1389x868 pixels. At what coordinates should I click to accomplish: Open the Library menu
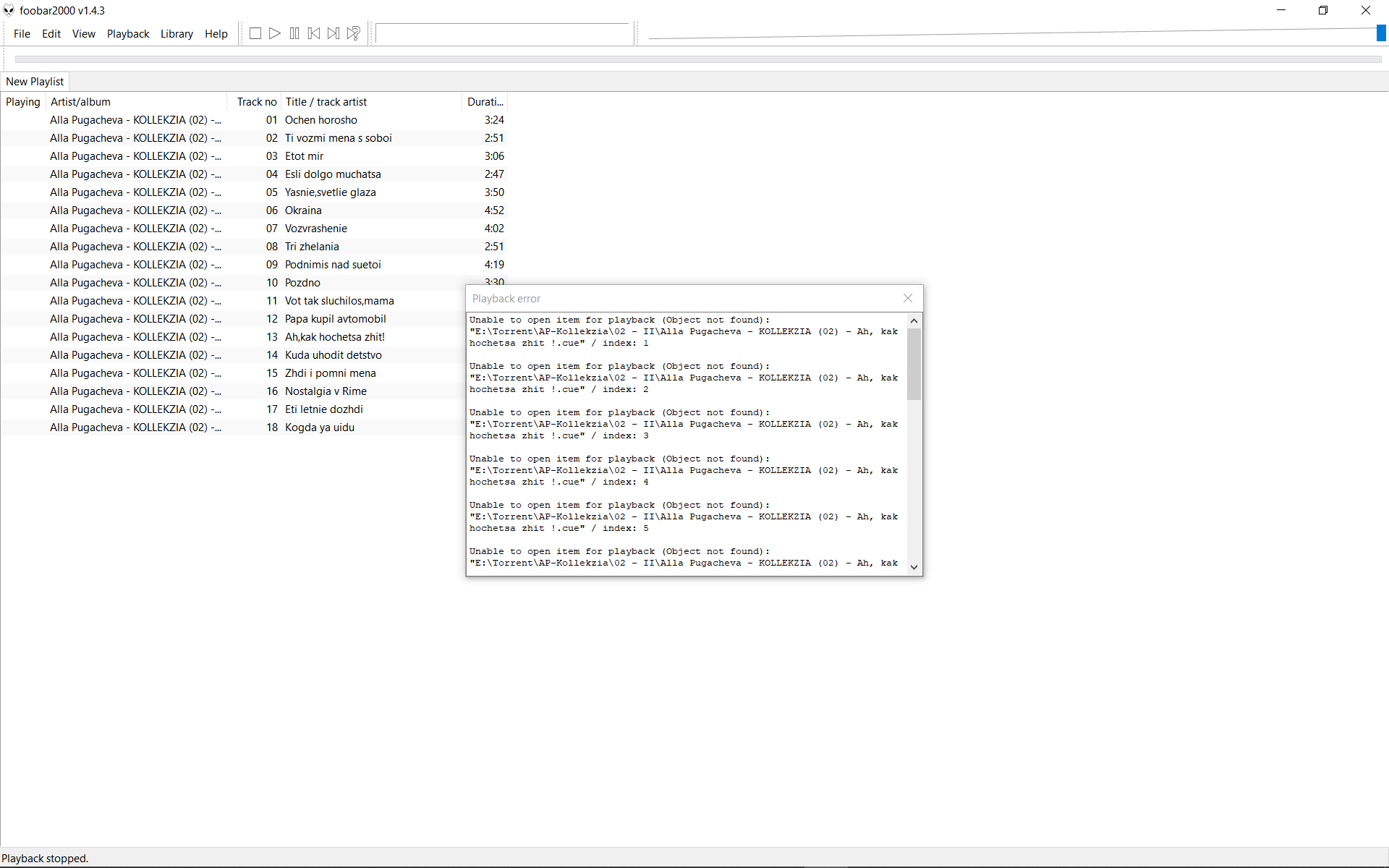(177, 34)
